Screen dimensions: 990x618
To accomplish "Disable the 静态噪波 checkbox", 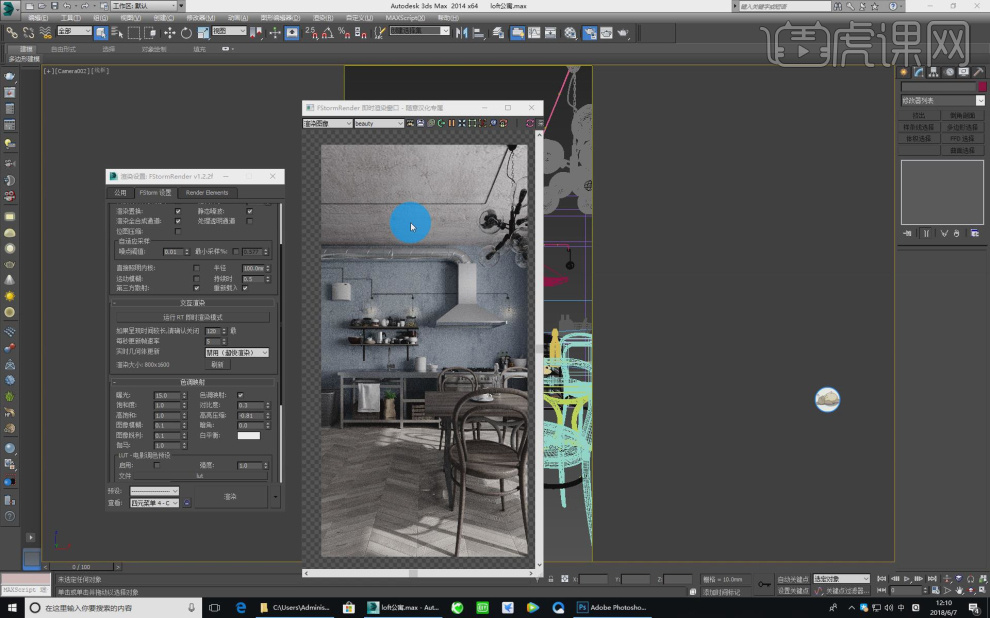I will click(250, 212).
